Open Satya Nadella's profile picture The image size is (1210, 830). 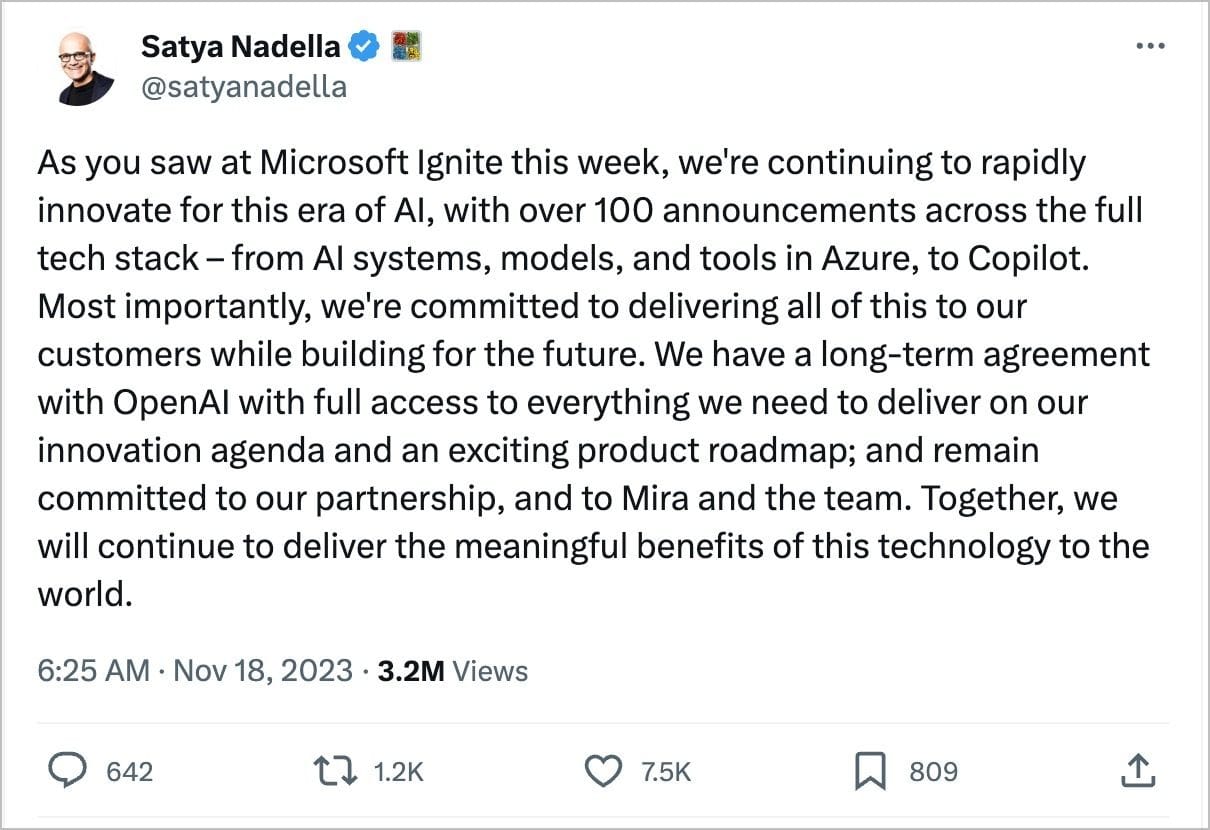click(85, 67)
